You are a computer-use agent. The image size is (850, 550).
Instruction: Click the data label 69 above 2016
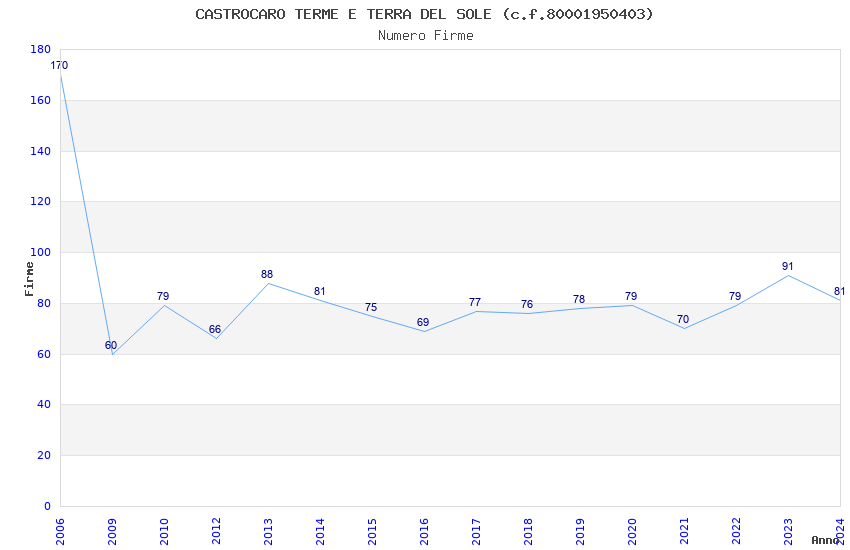coord(423,322)
